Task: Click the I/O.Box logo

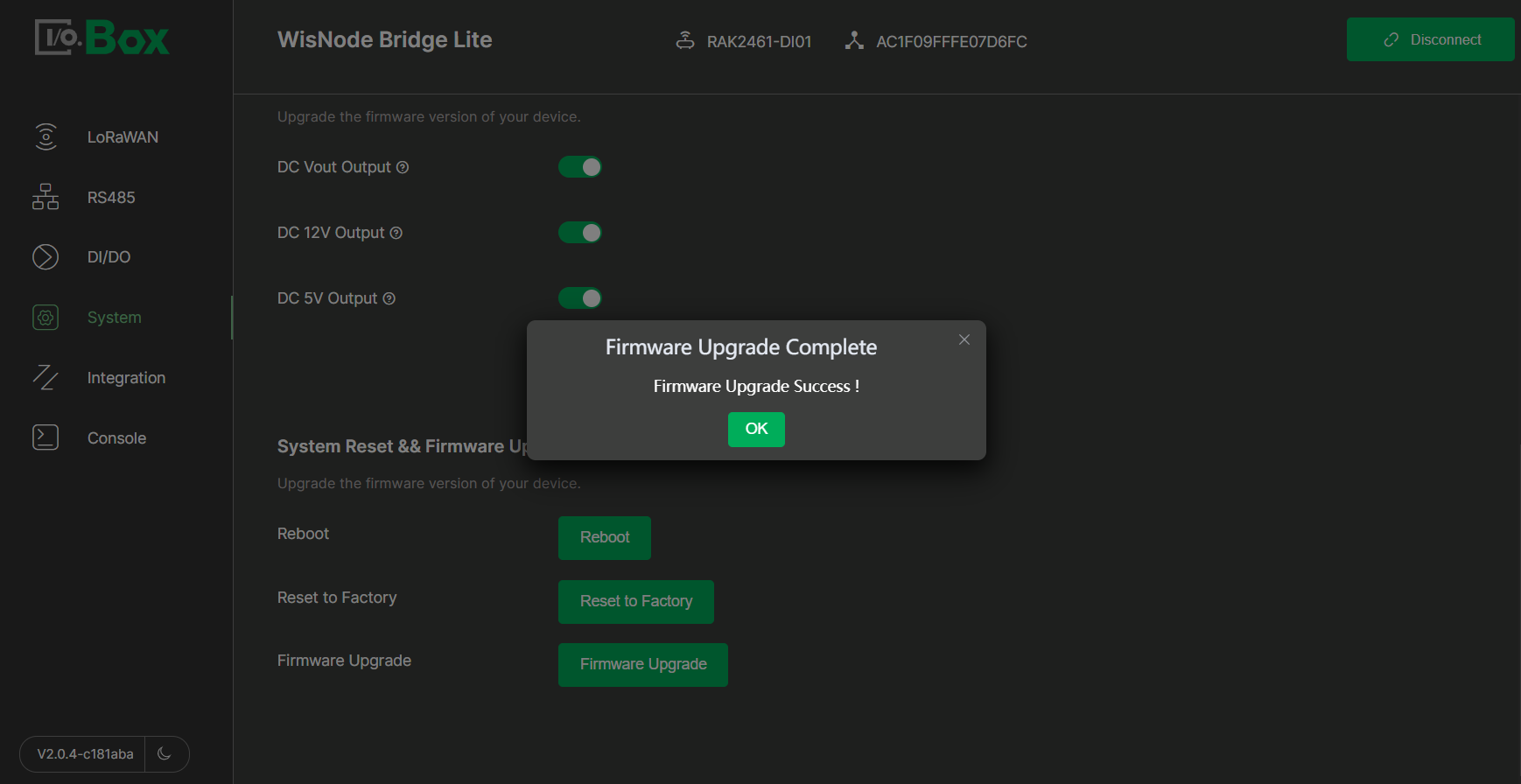Action: (x=102, y=38)
